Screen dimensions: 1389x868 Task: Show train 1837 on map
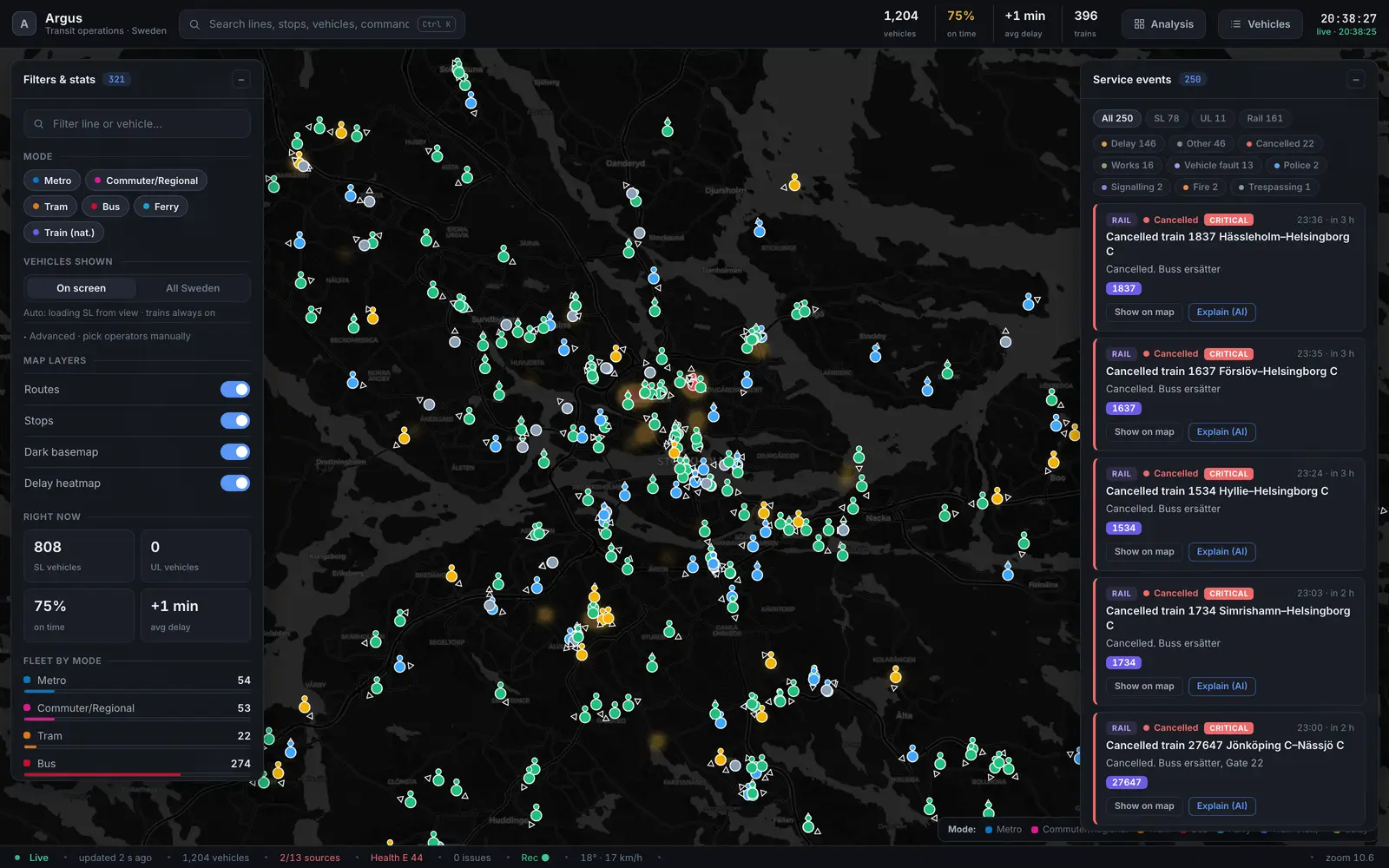click(x=1144, y=312)
